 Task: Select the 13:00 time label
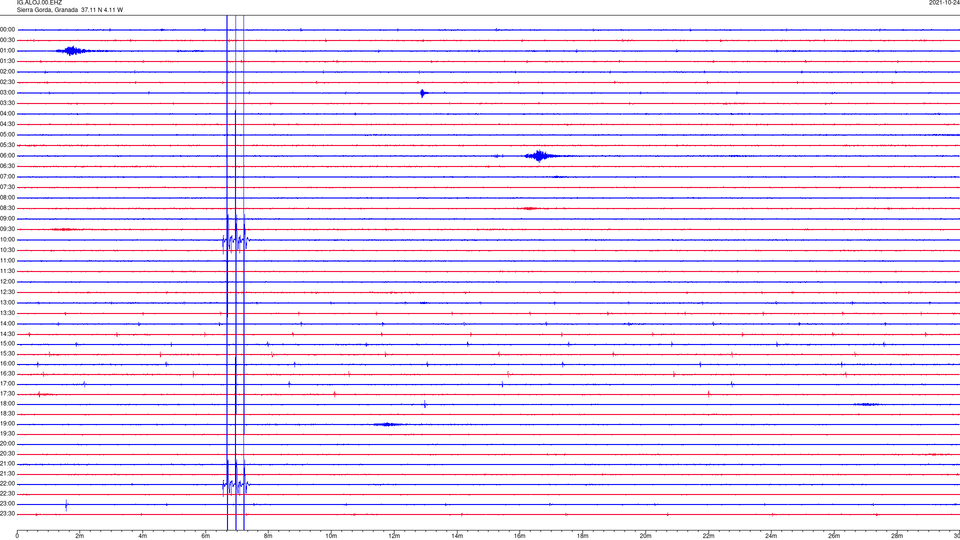[7, 302]
